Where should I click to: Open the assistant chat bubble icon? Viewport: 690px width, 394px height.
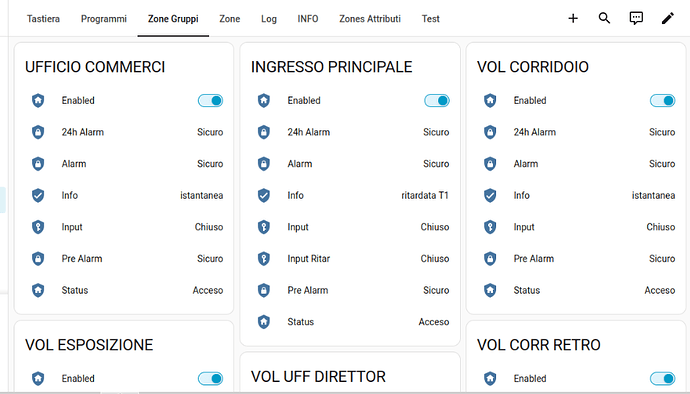pos(636,18)
